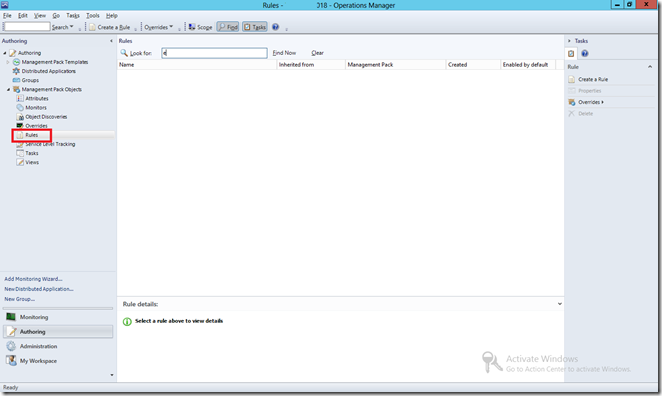The width and height of the screenshot is (662, 396).
Task: Sort by Management Pack column header
Action: point(396,65)
